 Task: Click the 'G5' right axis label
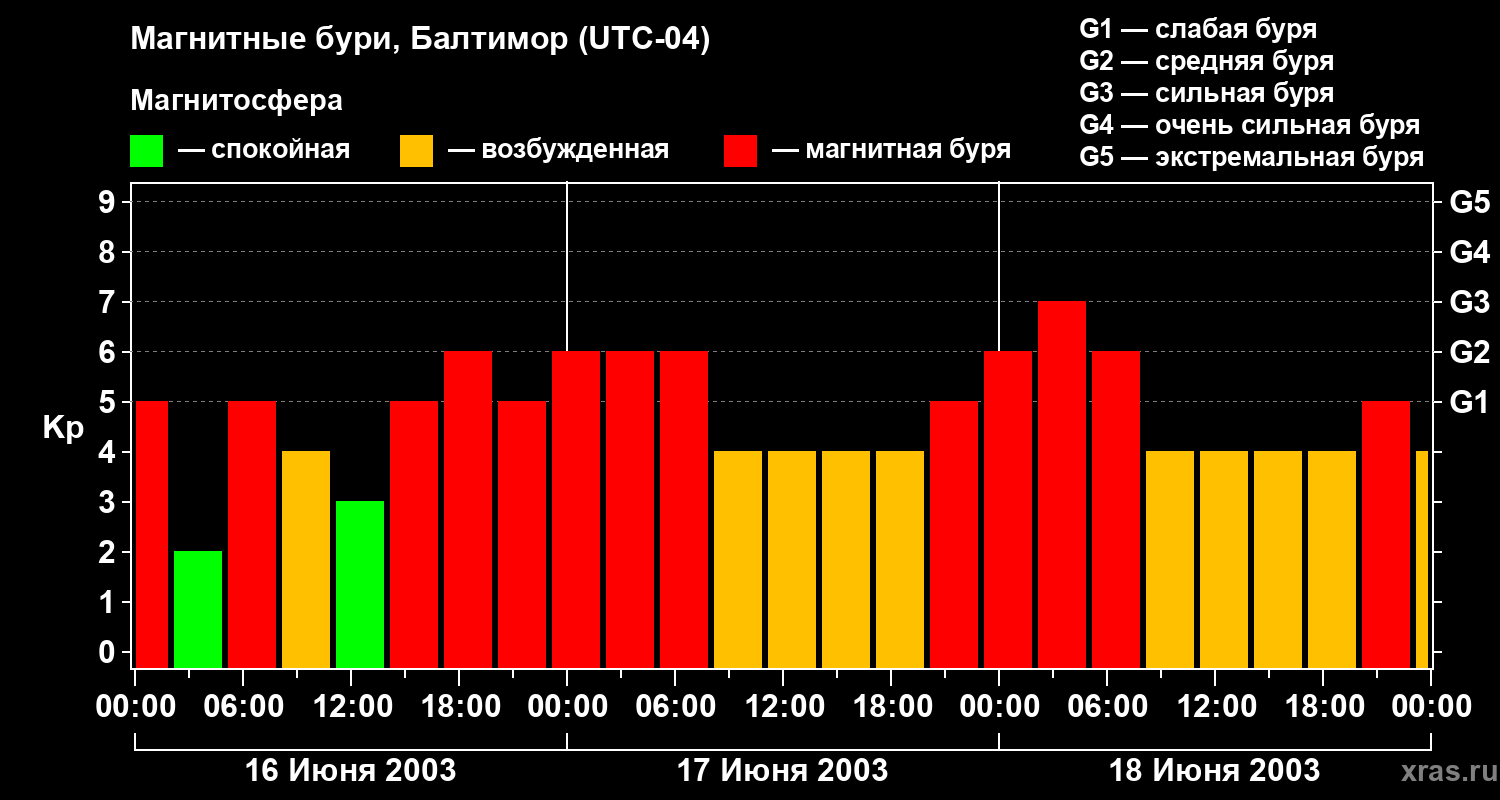1469,202
